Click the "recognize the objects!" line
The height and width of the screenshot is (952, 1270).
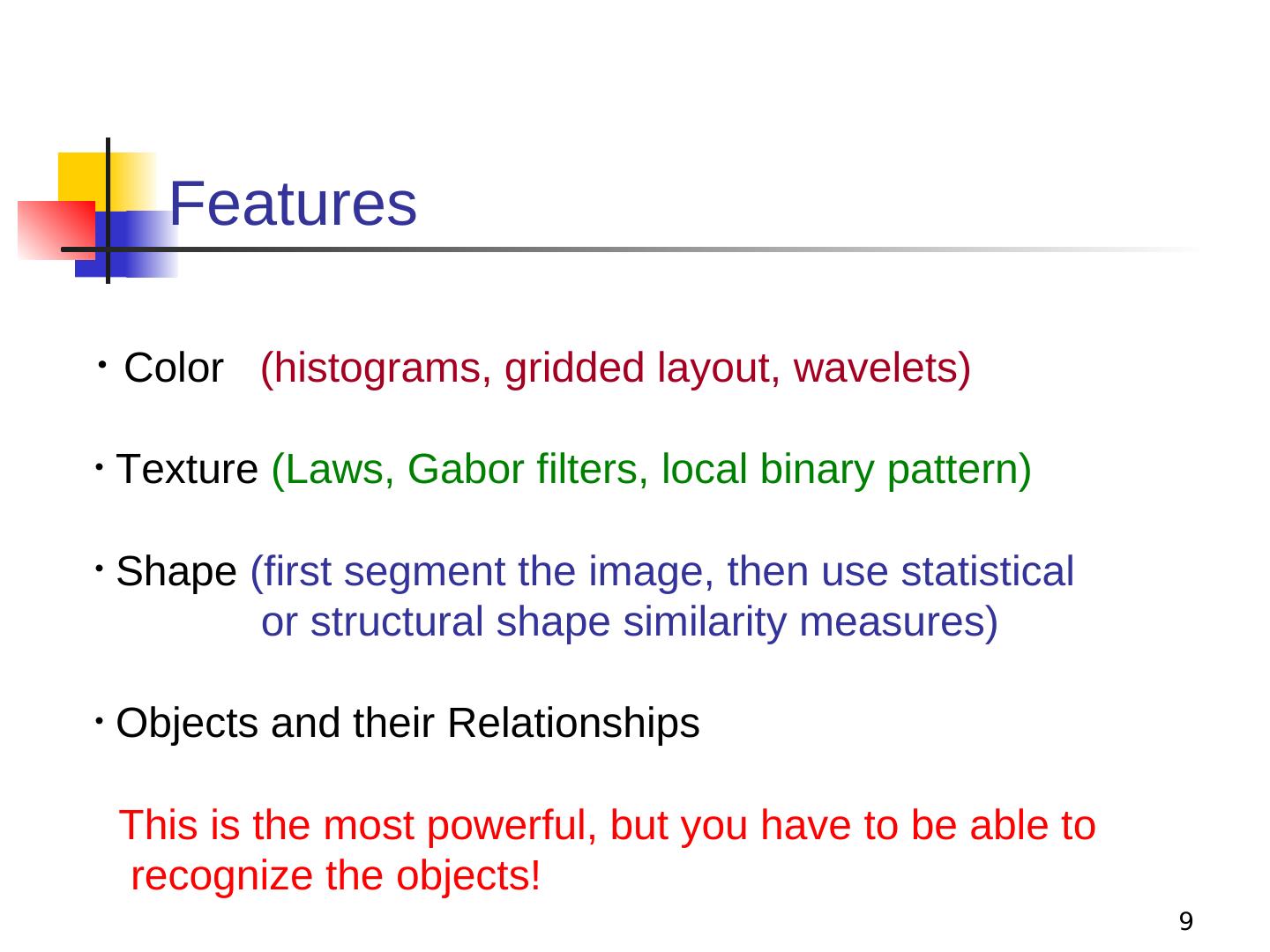[335, 876]
